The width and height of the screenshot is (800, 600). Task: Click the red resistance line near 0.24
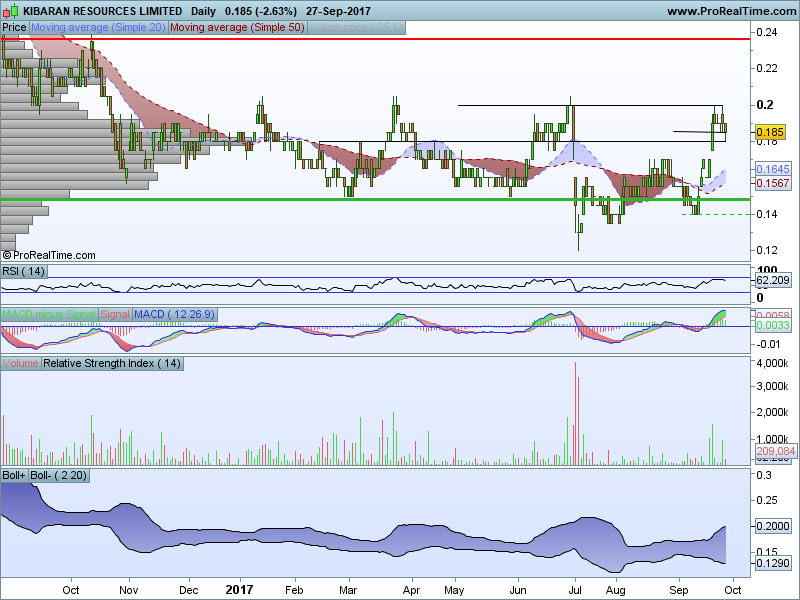[376, 39]
